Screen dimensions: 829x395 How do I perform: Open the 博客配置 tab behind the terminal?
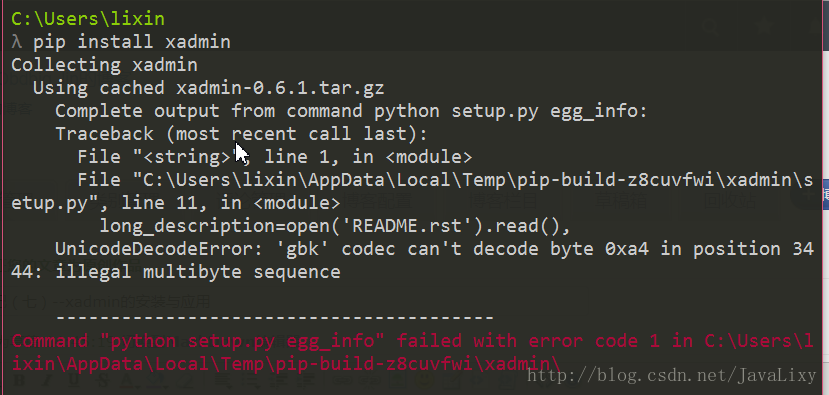[377, 200]
